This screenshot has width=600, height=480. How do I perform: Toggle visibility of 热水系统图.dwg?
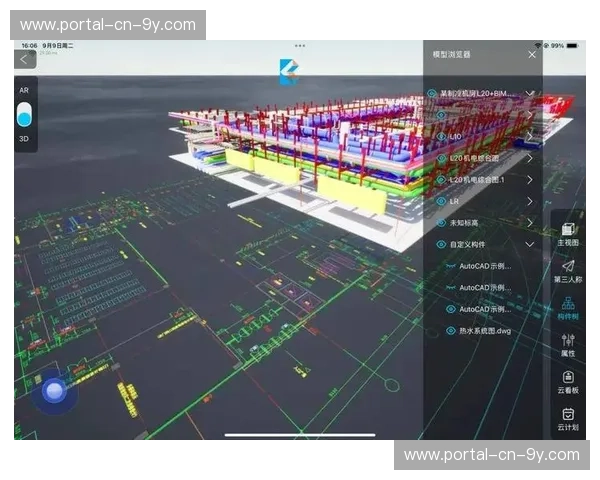click(451, 330)
